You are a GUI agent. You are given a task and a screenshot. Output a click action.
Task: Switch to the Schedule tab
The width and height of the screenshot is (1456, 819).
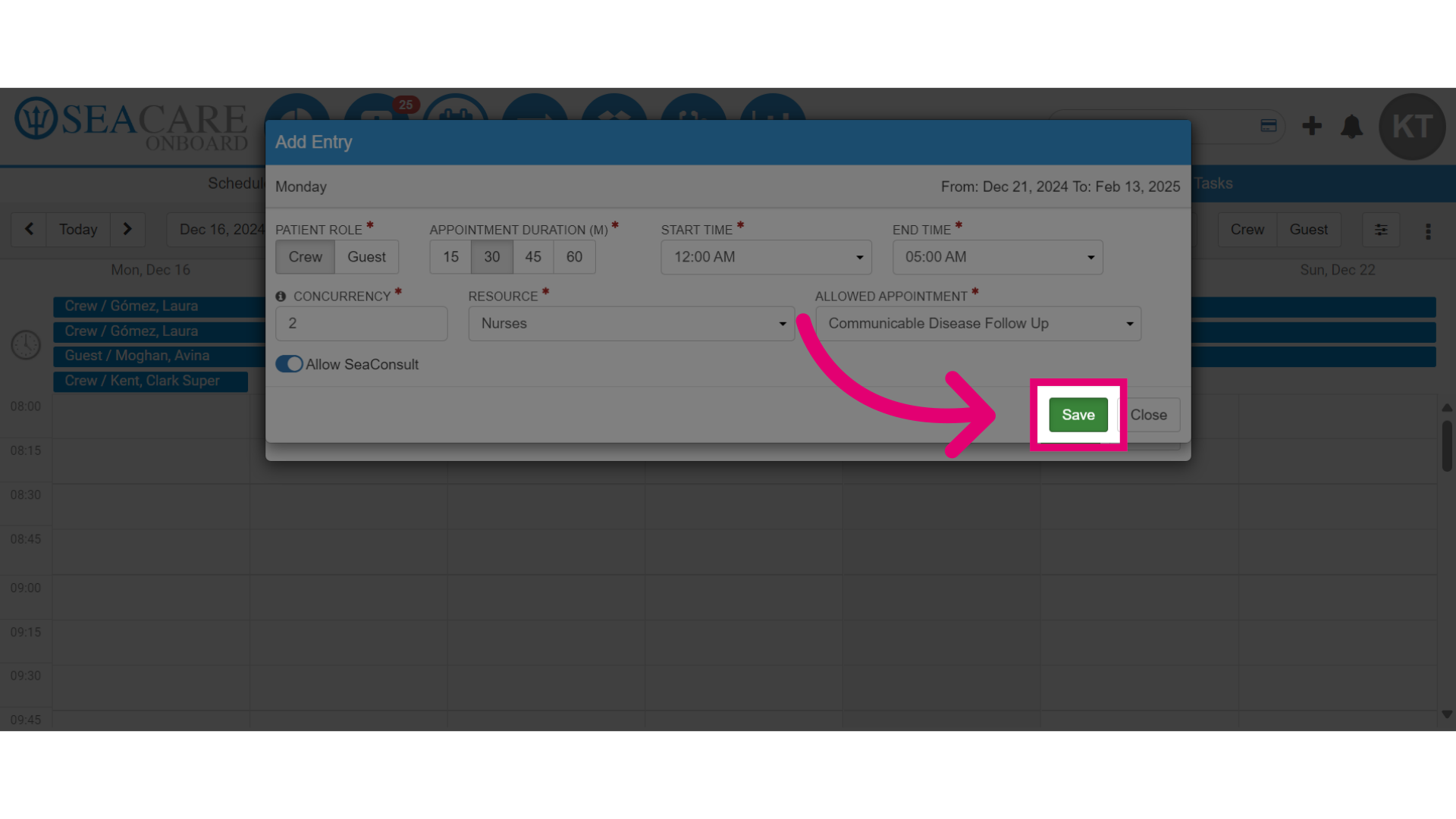[x=236, y=184]
